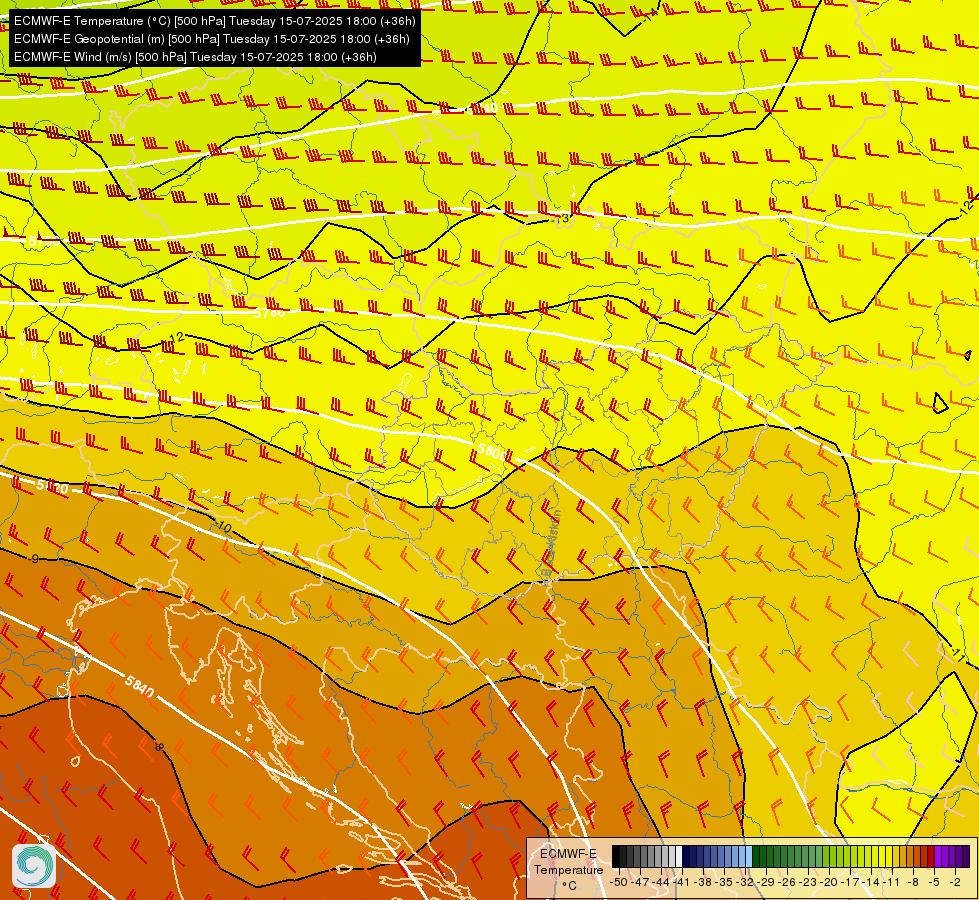979x900 pixels.
Task: Click the -8 isotherm label on the map
Action: 159,746
